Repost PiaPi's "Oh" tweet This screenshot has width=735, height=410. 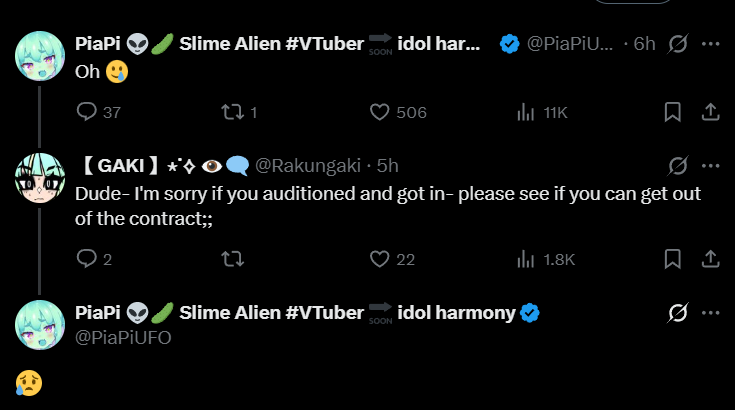(x=232, y=112)
